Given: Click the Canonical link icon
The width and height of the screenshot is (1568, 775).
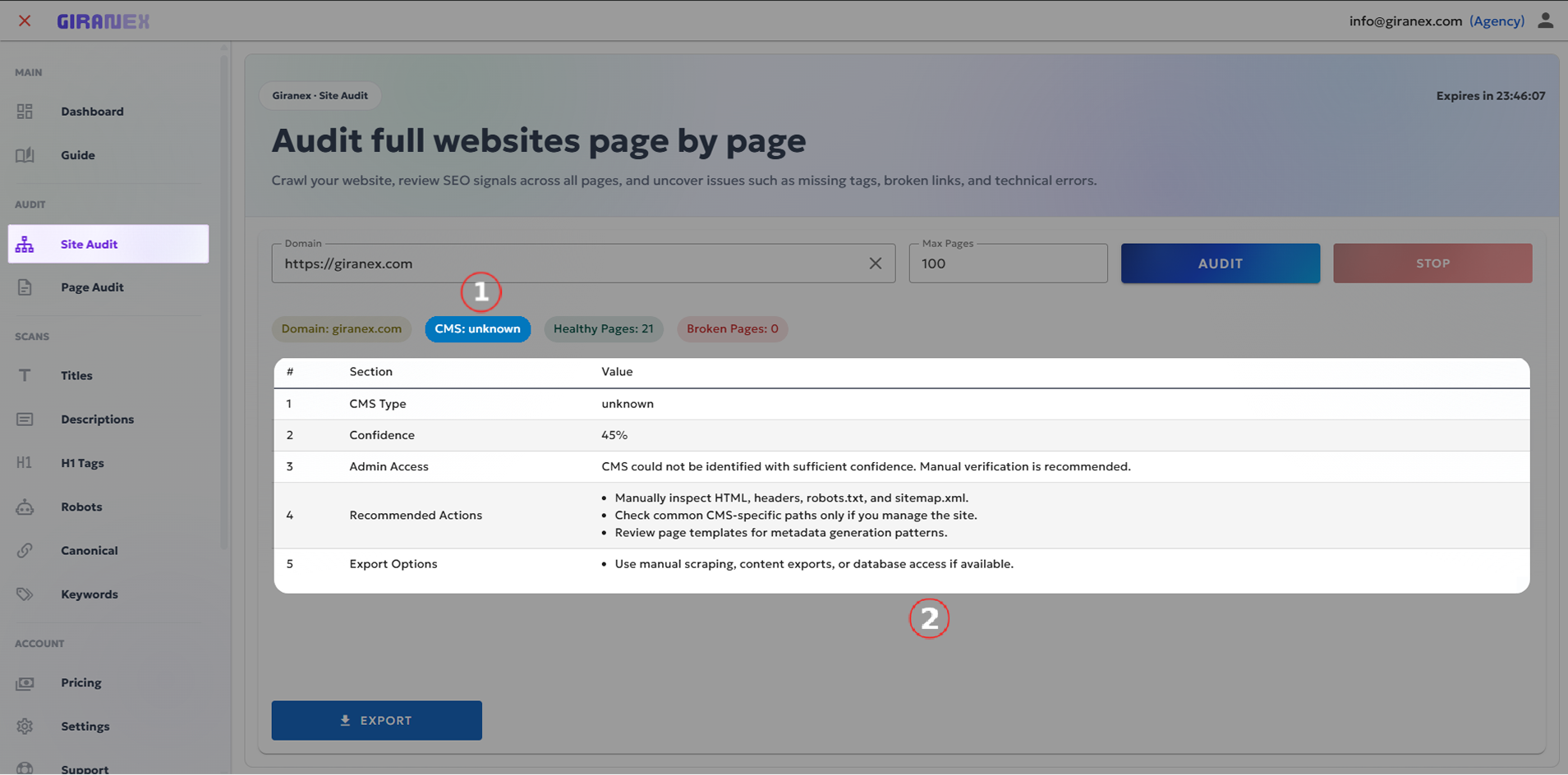Looking at the screenshot, I should [25, 551].
